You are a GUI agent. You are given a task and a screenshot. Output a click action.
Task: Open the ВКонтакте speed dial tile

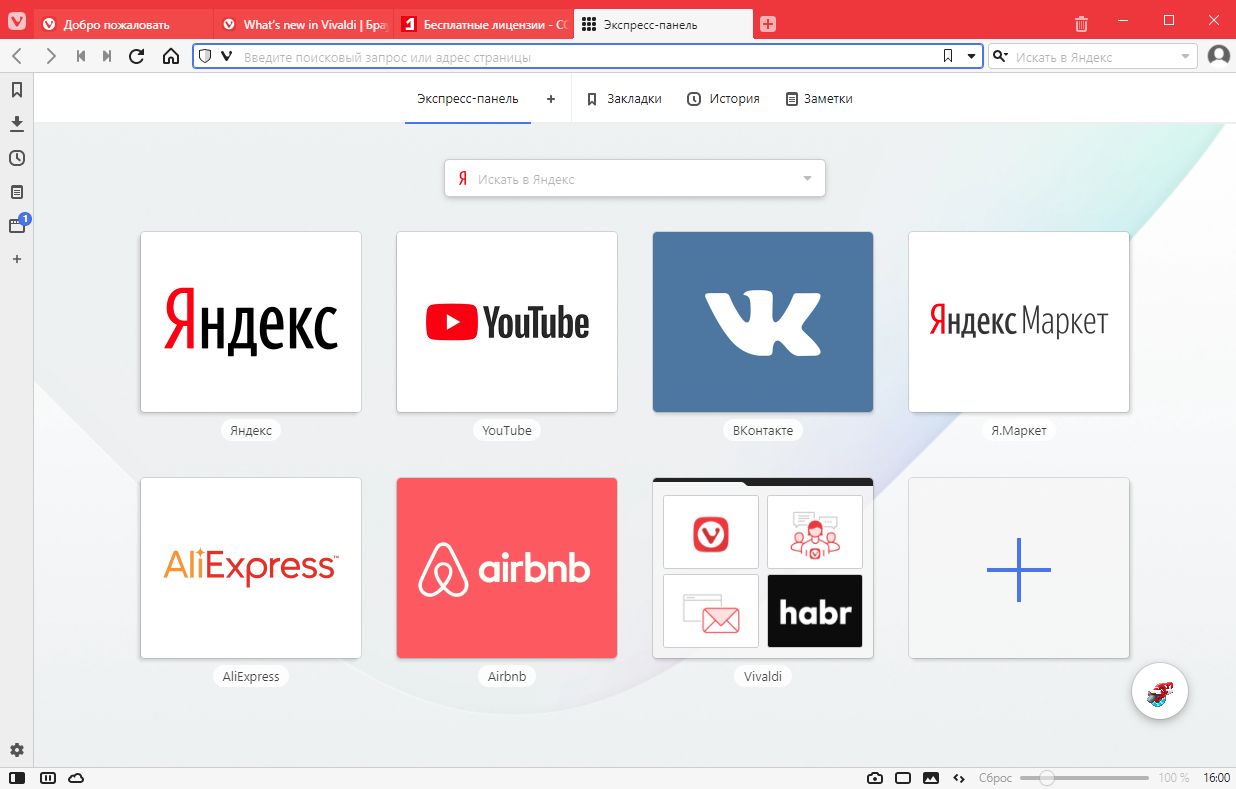pyautogui.click(x=763, y=322)
